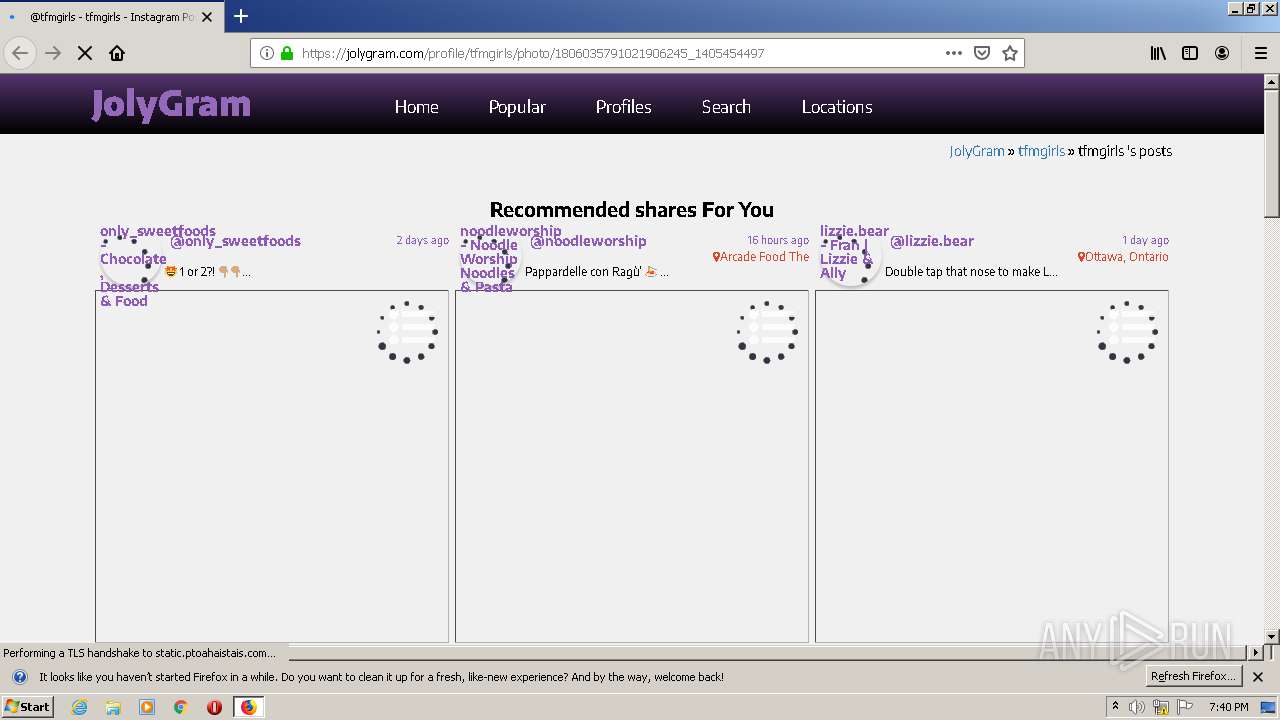
Task: Launch Internet Explorer from taskbar
Action: coord(79,707)
